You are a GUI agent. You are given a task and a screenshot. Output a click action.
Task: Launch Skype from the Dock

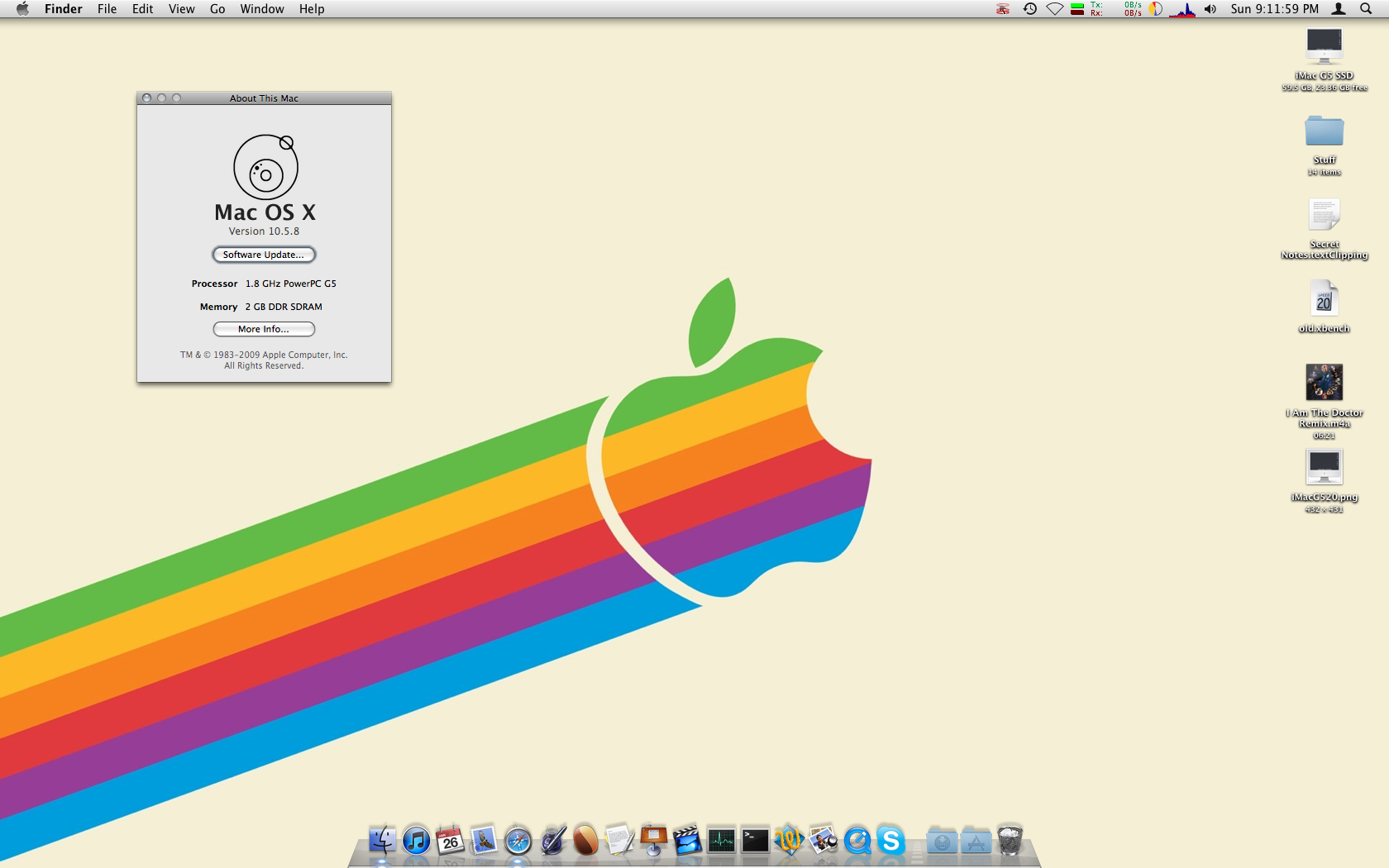point(891,841)
